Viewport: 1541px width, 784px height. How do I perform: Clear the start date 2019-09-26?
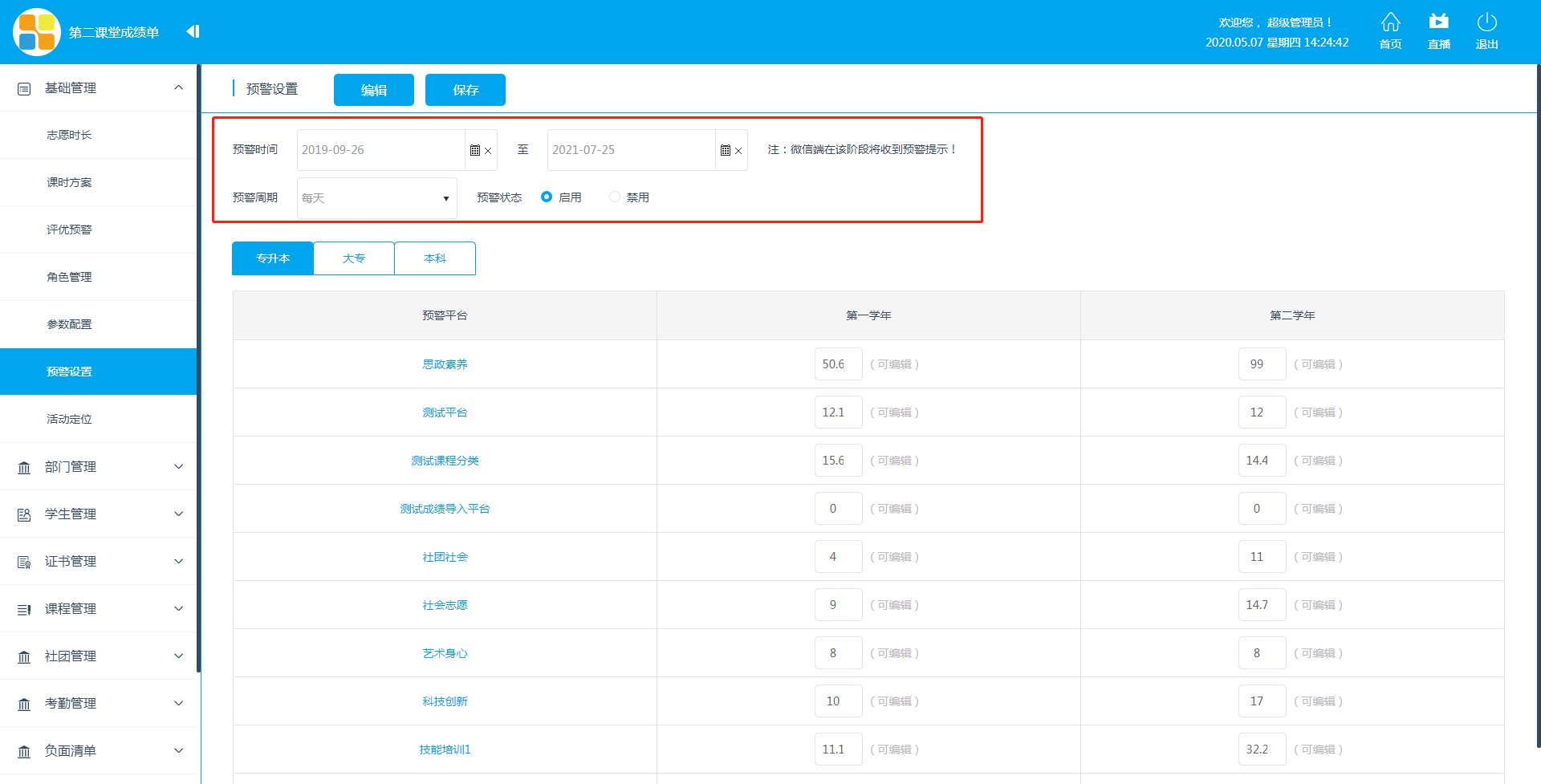[488, 151]
